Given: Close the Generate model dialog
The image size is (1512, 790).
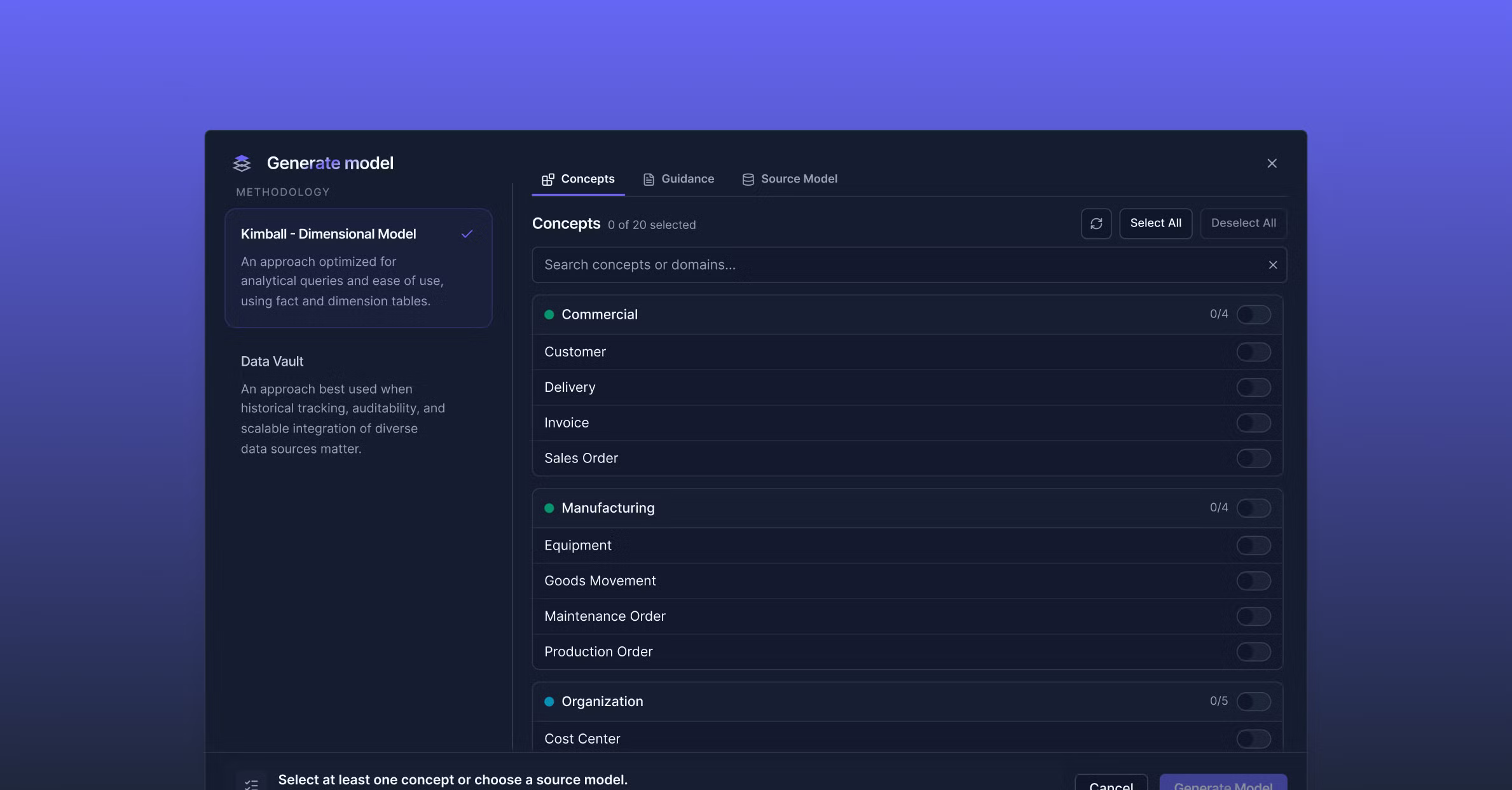Looking at the screenshot, I should coord(1272,163).
